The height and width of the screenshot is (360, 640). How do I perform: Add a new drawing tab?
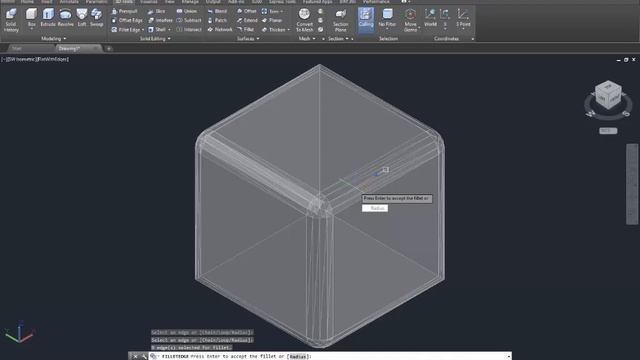109,49
